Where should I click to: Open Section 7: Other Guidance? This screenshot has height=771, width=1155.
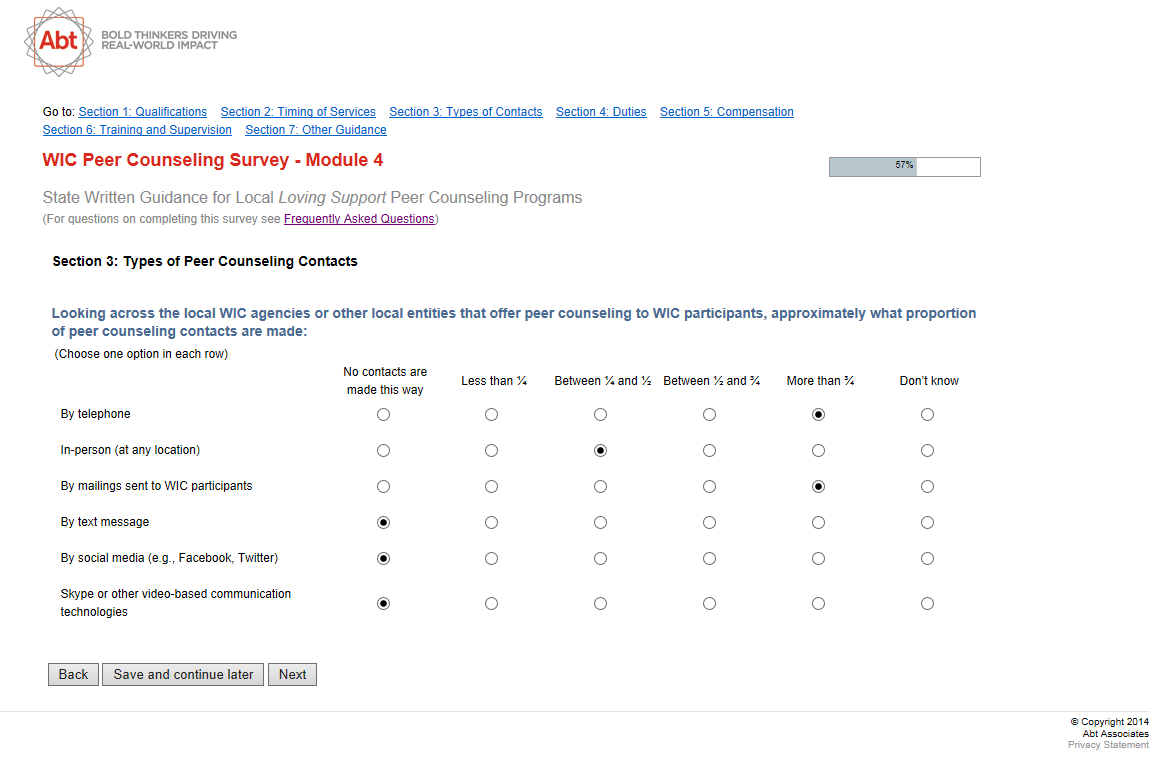pos(315,130)
